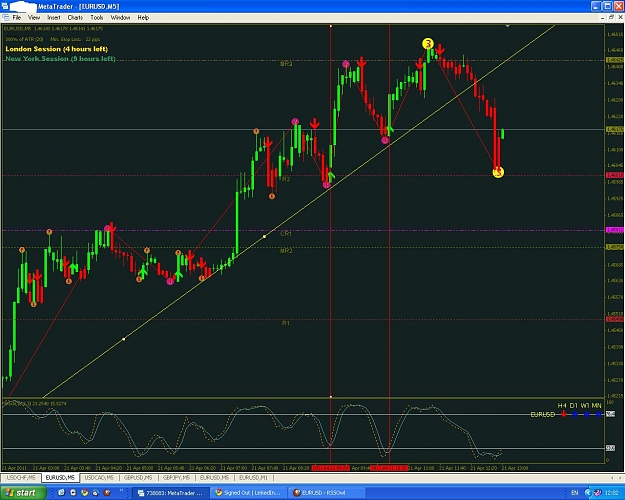Open the File menu
The height and width of the screenshot is (500, 625).
(16, 18)
